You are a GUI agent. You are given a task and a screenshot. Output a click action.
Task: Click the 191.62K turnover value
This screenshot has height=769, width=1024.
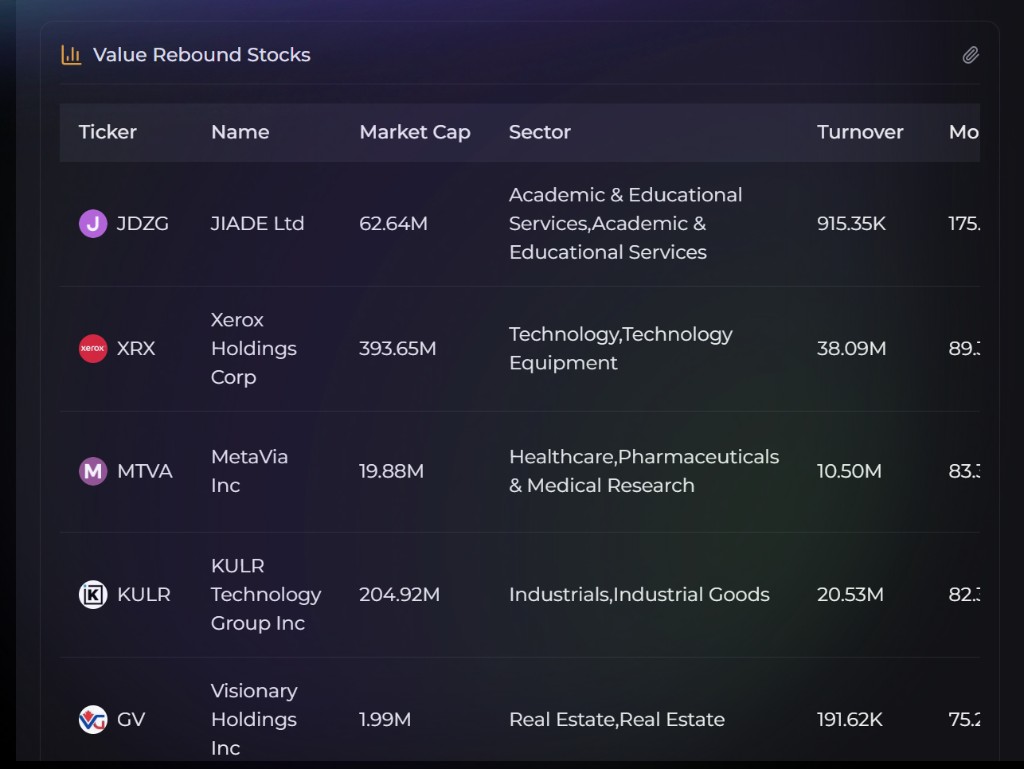(x=850, y=719)
